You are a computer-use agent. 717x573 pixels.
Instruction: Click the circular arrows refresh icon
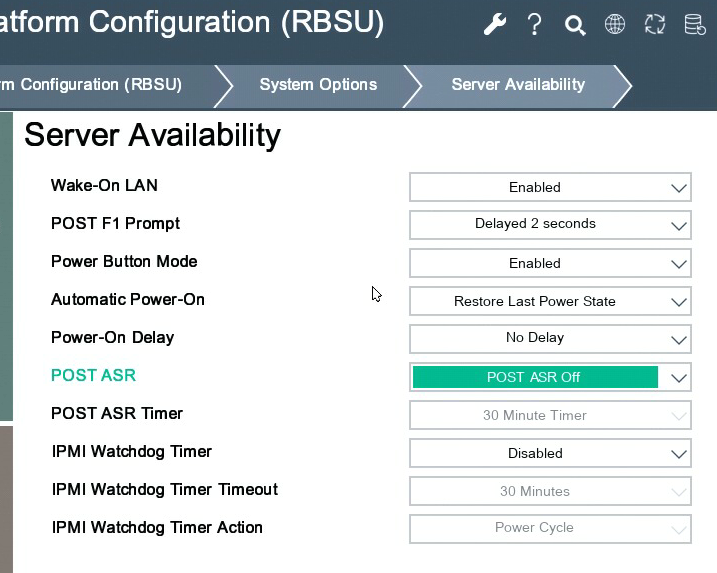[655, 25]
